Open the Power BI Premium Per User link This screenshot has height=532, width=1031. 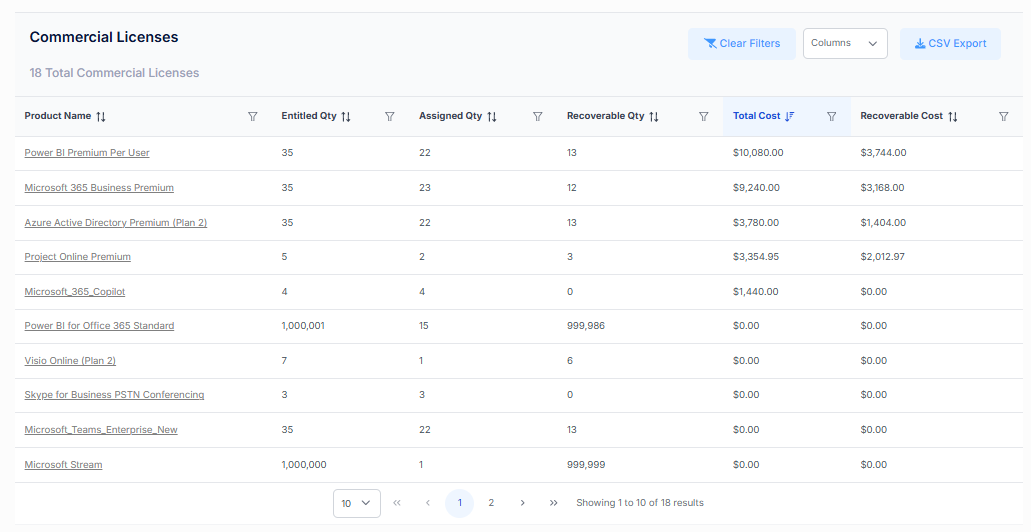click(87, 153)
